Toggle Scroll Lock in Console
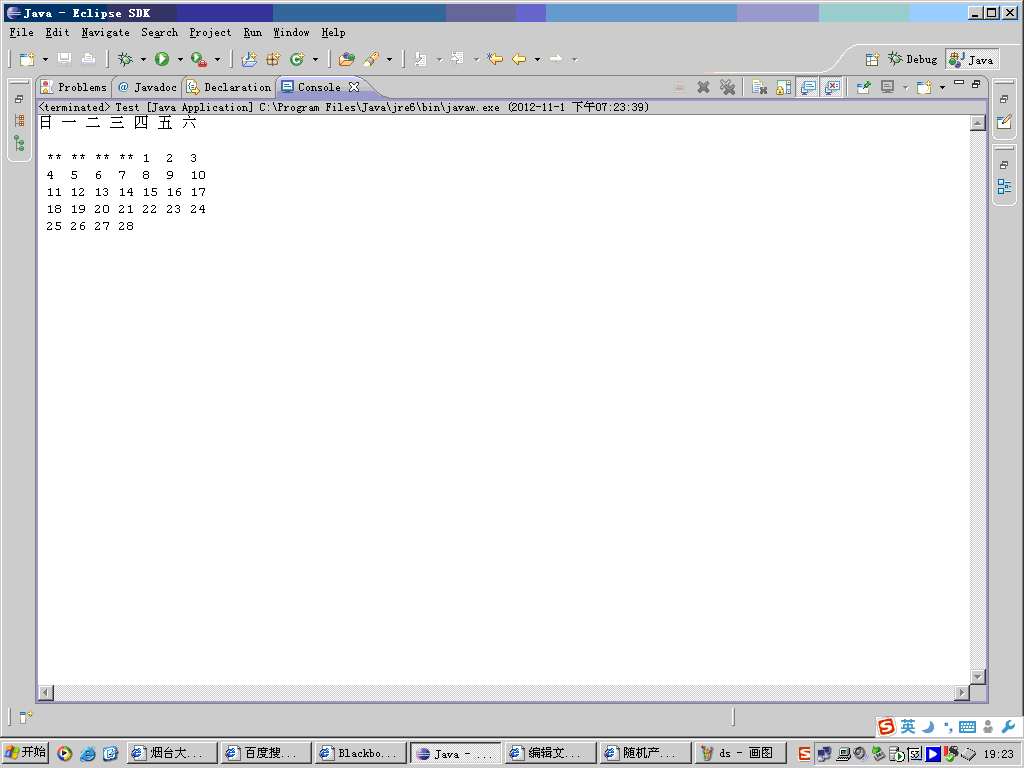Viewport: 1024px width, 768px height. [x=783, y=87]
